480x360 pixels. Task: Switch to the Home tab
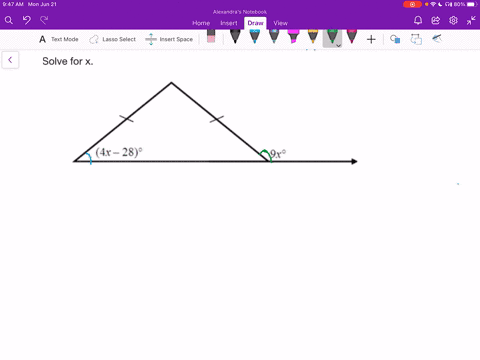click(201, 23)
